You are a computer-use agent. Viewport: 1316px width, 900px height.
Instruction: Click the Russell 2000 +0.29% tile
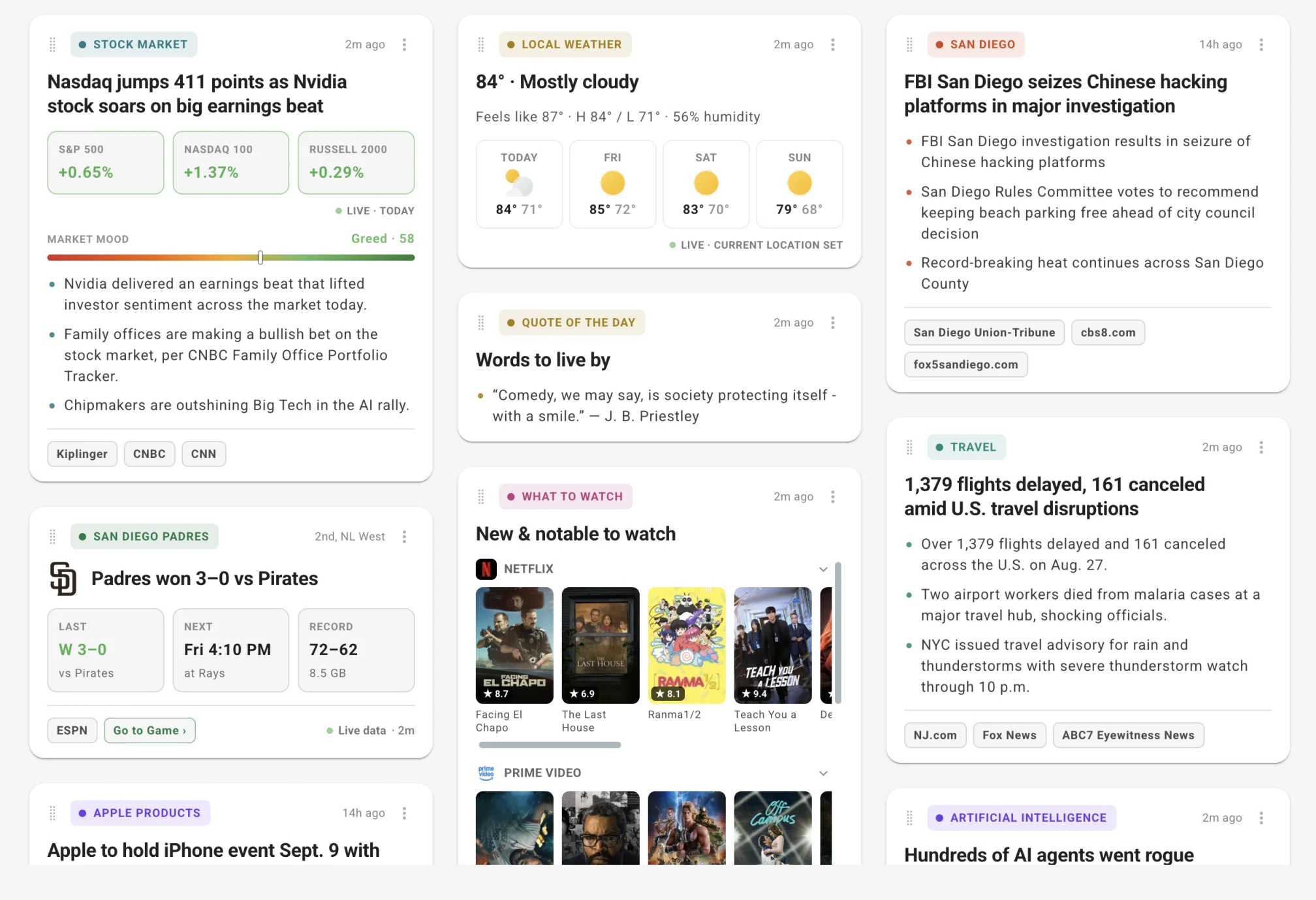point(356,163)
